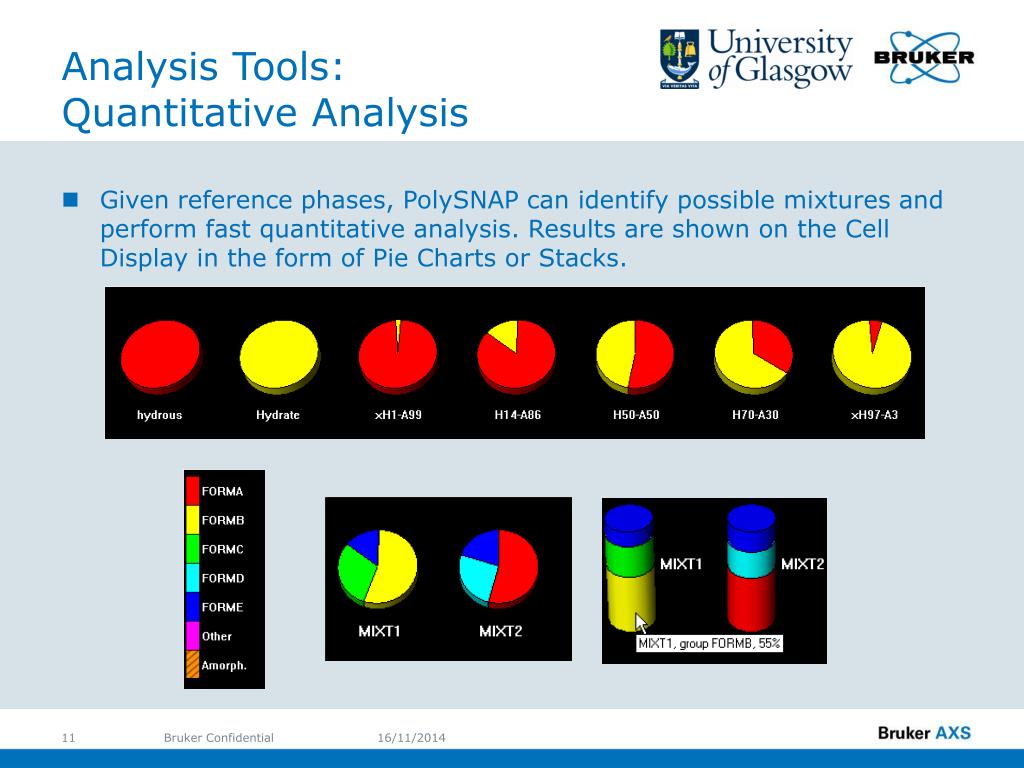The image size is (1024, 768).
Task: Click the red segment of MIXT2 cylinder
Action: click(752, 602)
